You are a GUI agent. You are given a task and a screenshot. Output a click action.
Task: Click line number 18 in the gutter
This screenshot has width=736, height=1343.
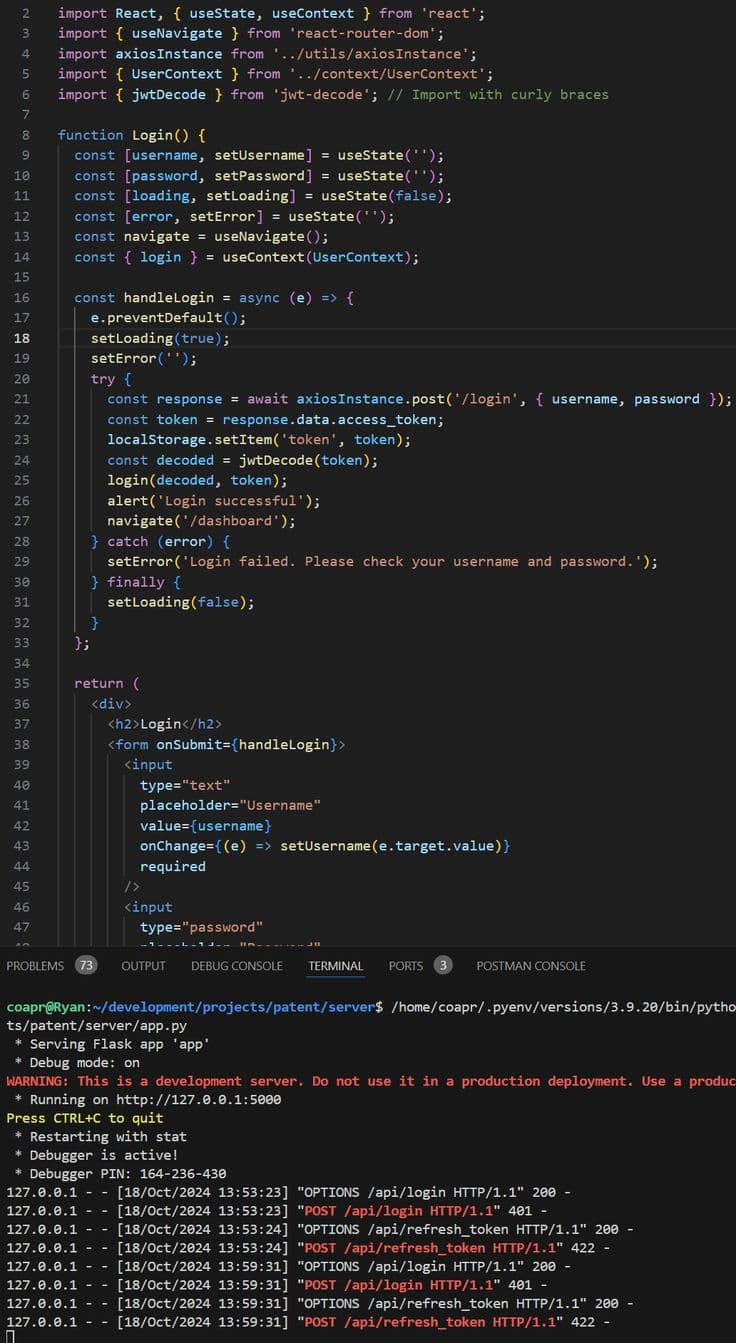click(21, 338)
